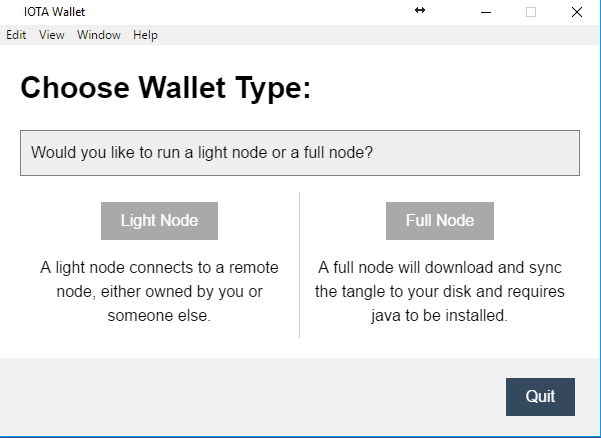601x438 pixels.
Task: Click the Quit button
Action: pos(540,397)
